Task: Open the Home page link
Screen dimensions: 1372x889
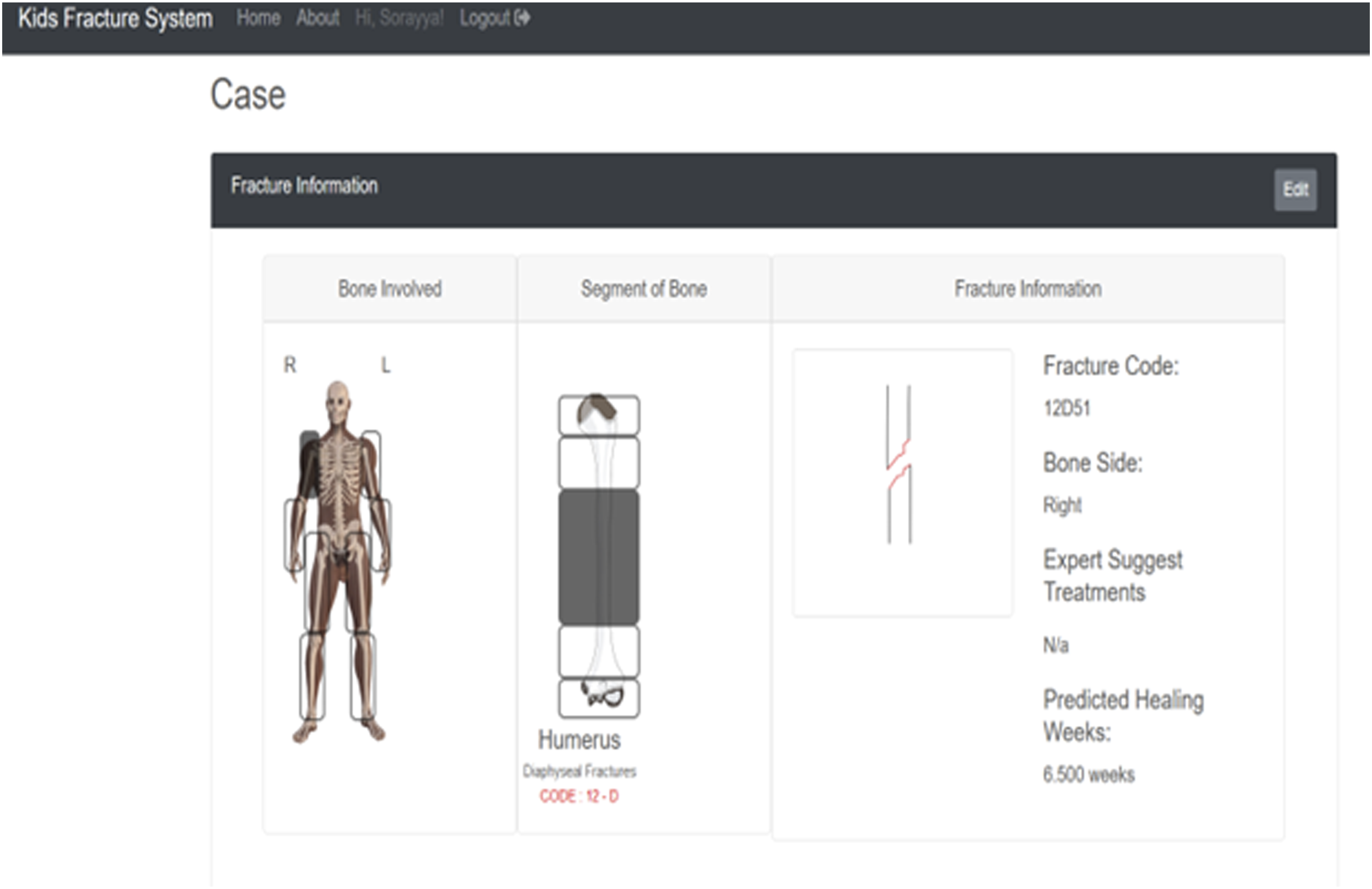Action: (x=258, y=18)
